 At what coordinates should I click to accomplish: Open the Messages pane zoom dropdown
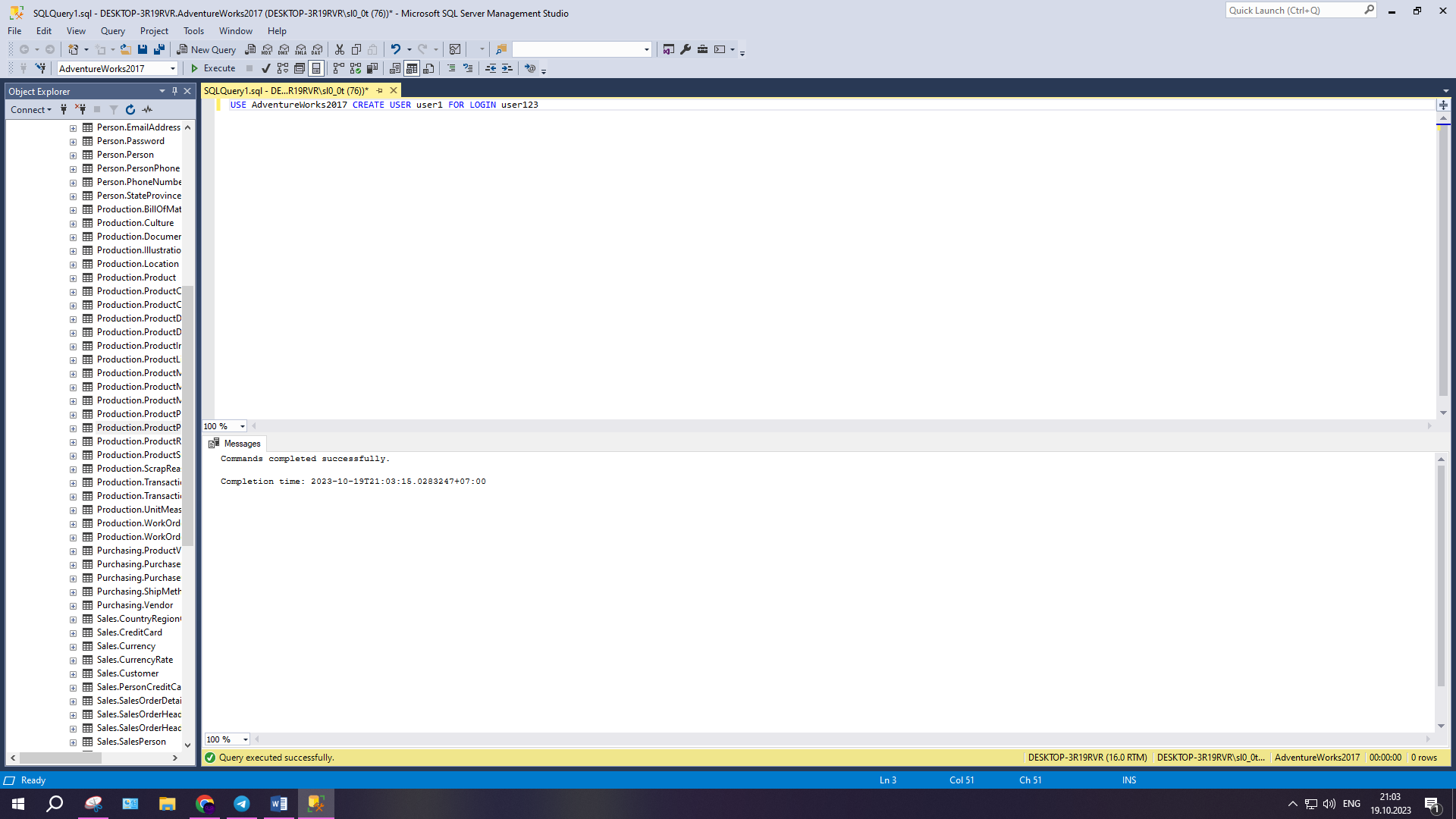pos(246,739)
